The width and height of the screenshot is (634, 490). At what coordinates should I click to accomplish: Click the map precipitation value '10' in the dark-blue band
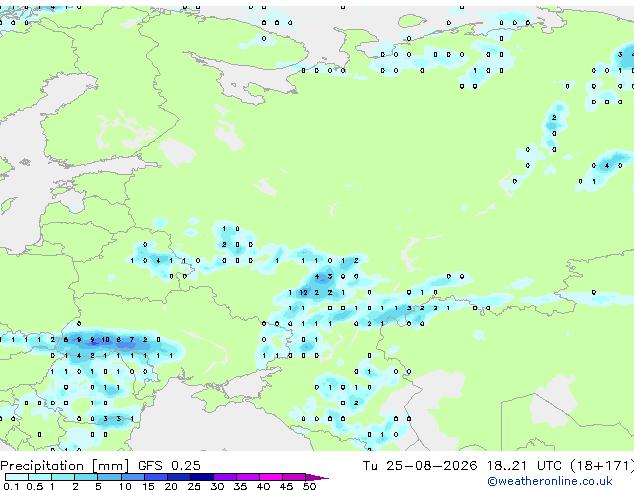105,340
